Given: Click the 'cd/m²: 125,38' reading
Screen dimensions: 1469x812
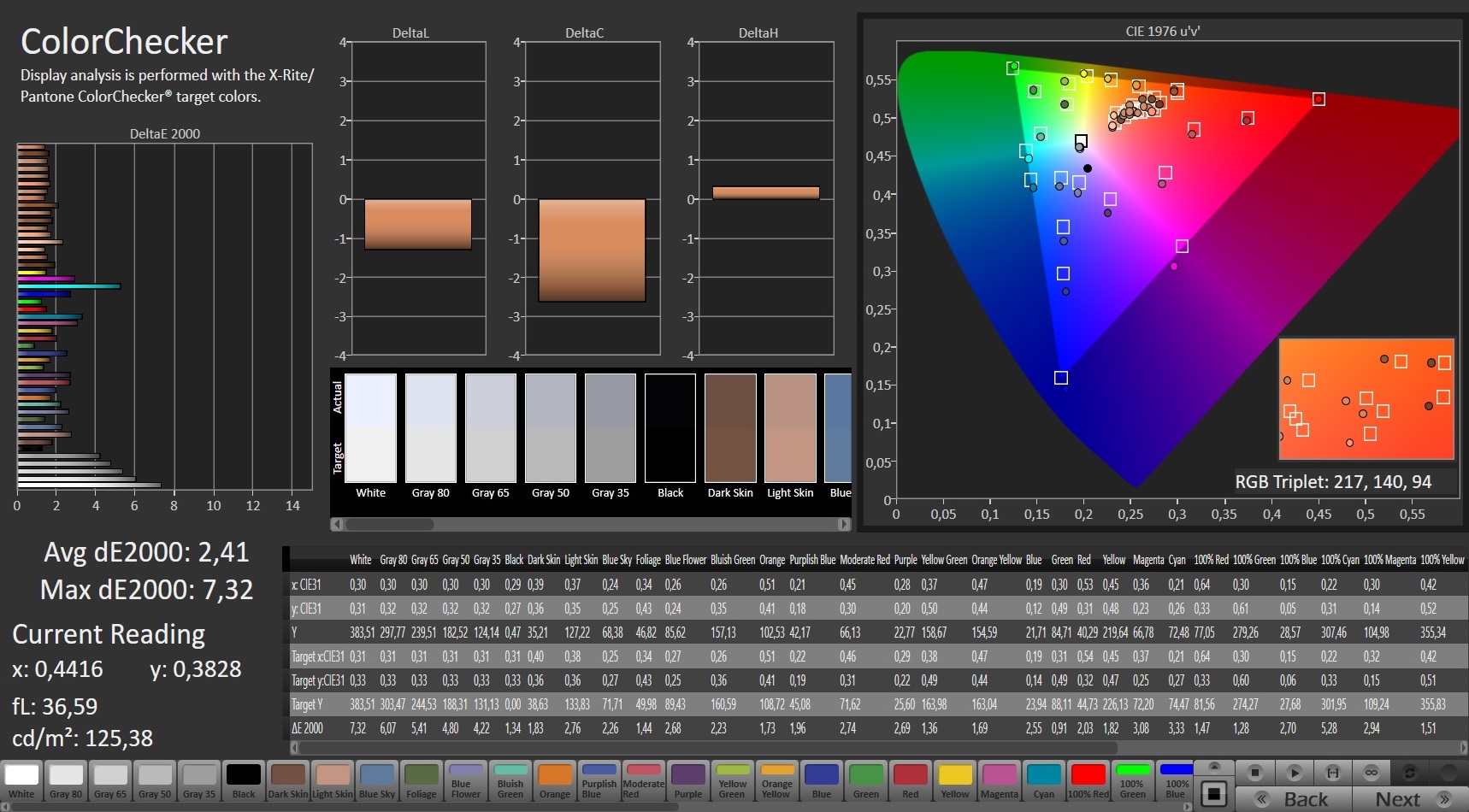Looking at the screenshot, I should 82,738.
